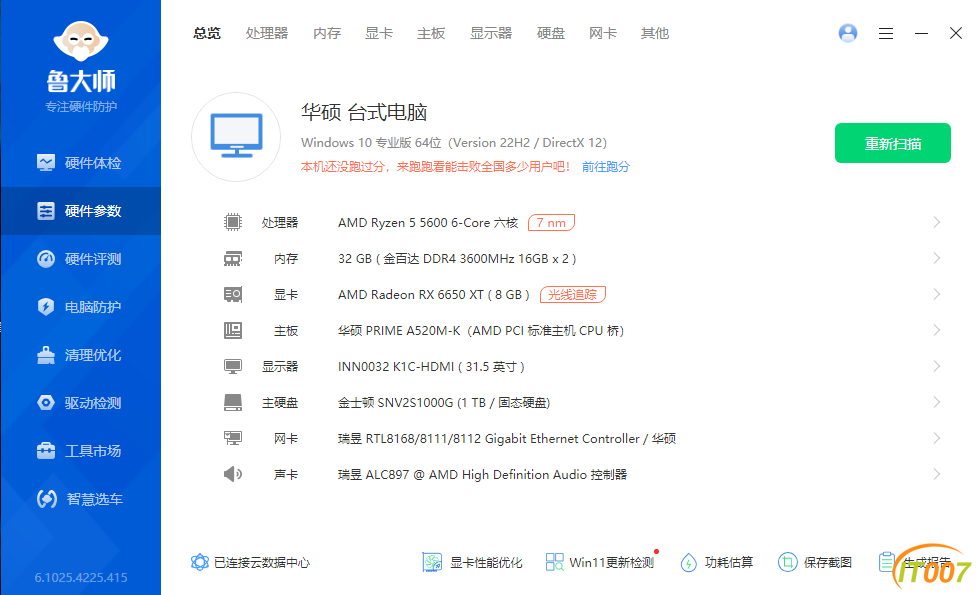Image resolution: width=977 pixels, height=595 pixels.
Task: Click the desktop computer picture icon
Action: [x=236, y=136]
